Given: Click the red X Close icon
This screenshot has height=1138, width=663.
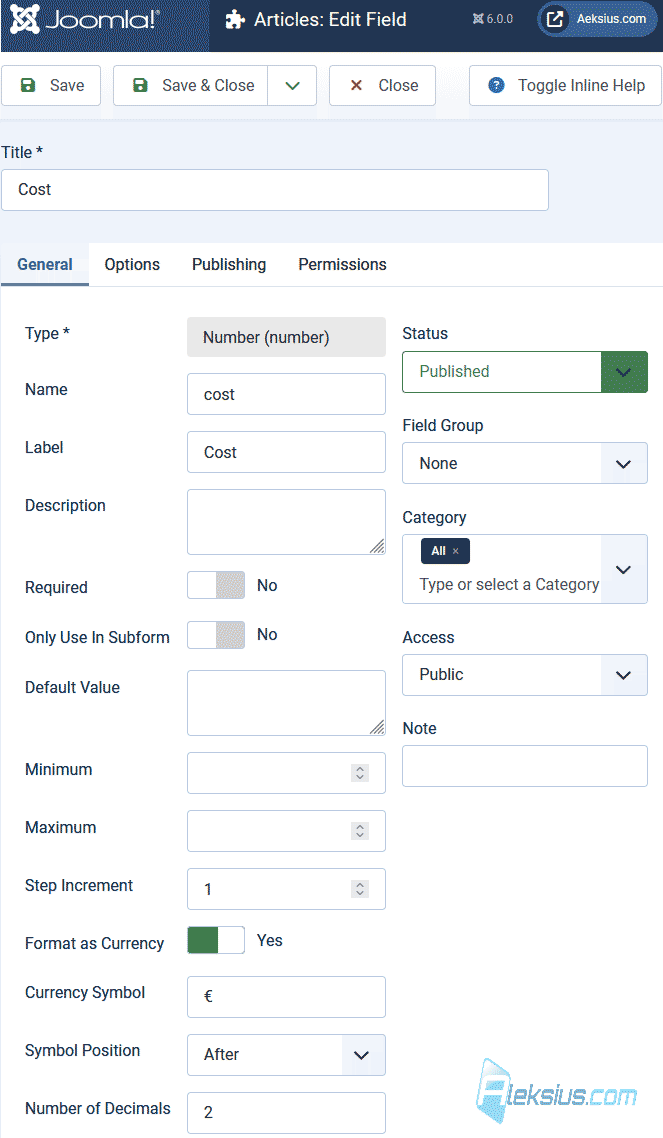Looking at the screenshot, I should tap(356, 86).
